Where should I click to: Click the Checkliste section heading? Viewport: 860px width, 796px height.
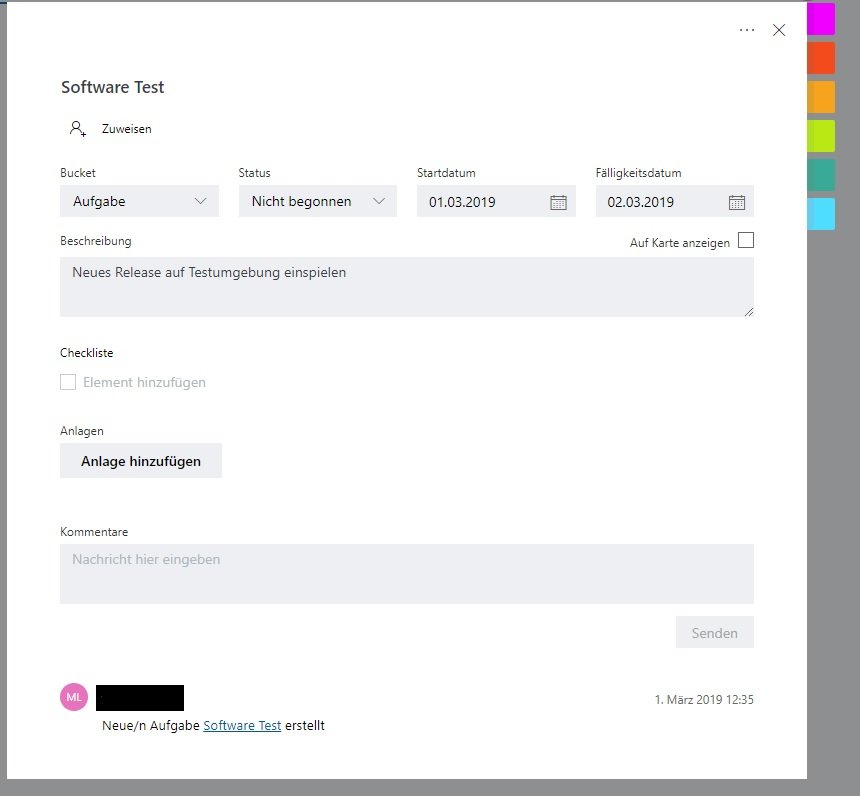coord(87,353)
